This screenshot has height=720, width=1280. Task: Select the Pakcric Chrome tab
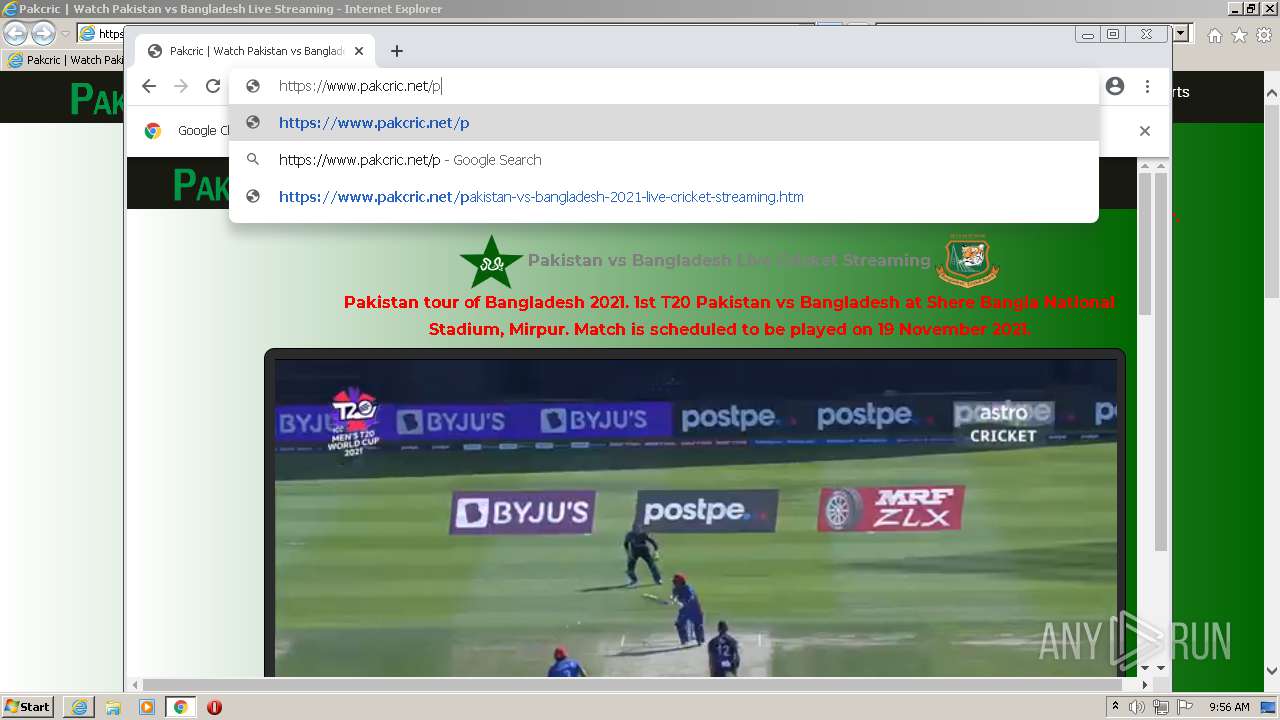pos(255,51)
